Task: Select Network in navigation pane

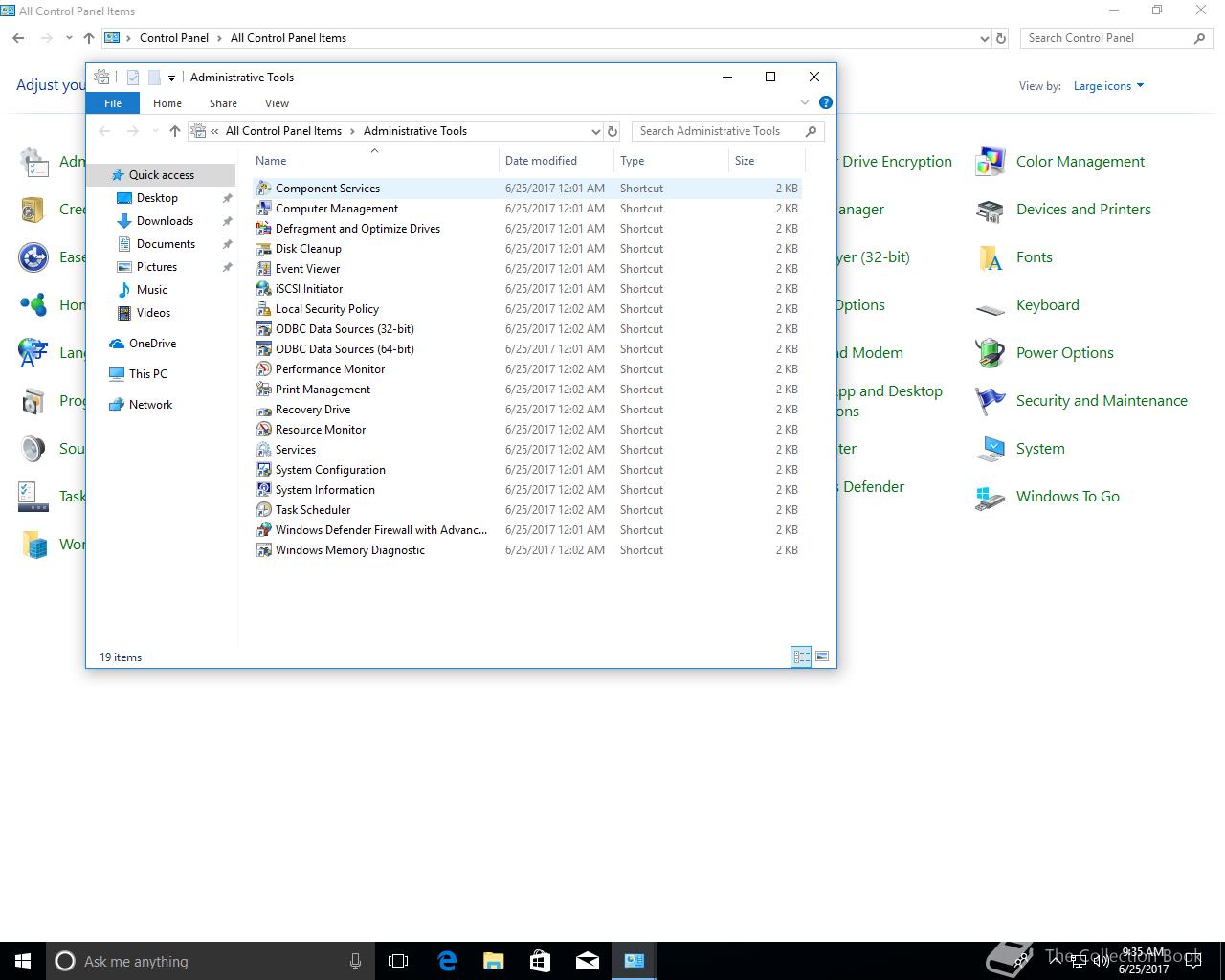Action: click(150, 405)
